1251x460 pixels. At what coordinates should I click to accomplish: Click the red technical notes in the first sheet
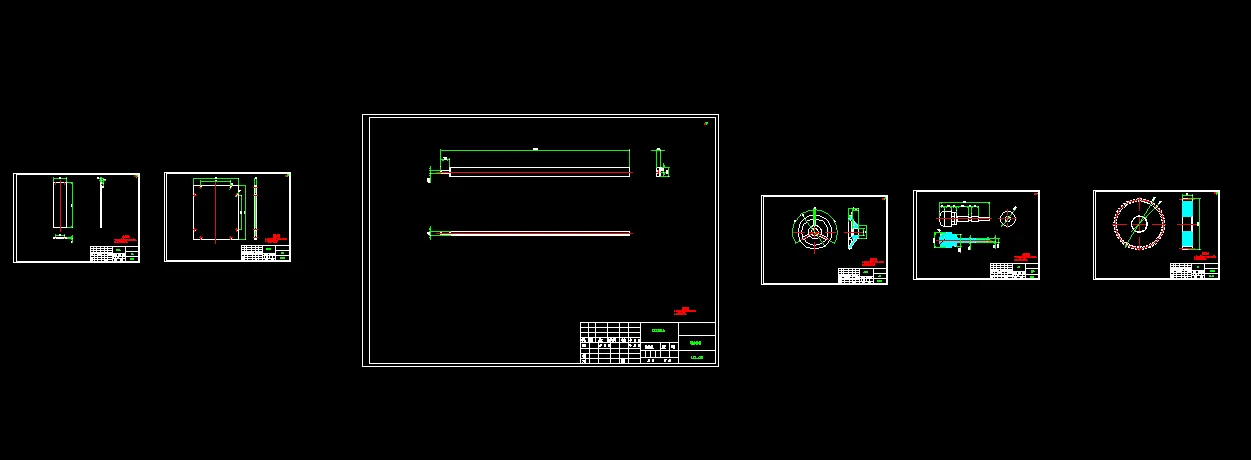(125, 239)
